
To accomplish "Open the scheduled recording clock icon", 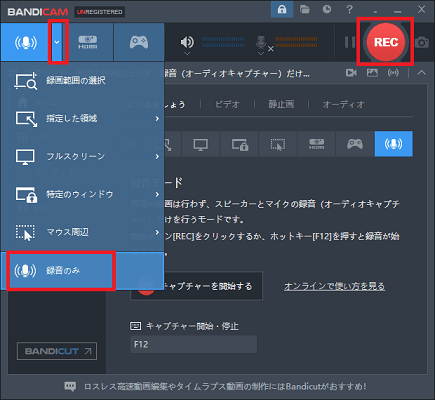I will 327,9.
